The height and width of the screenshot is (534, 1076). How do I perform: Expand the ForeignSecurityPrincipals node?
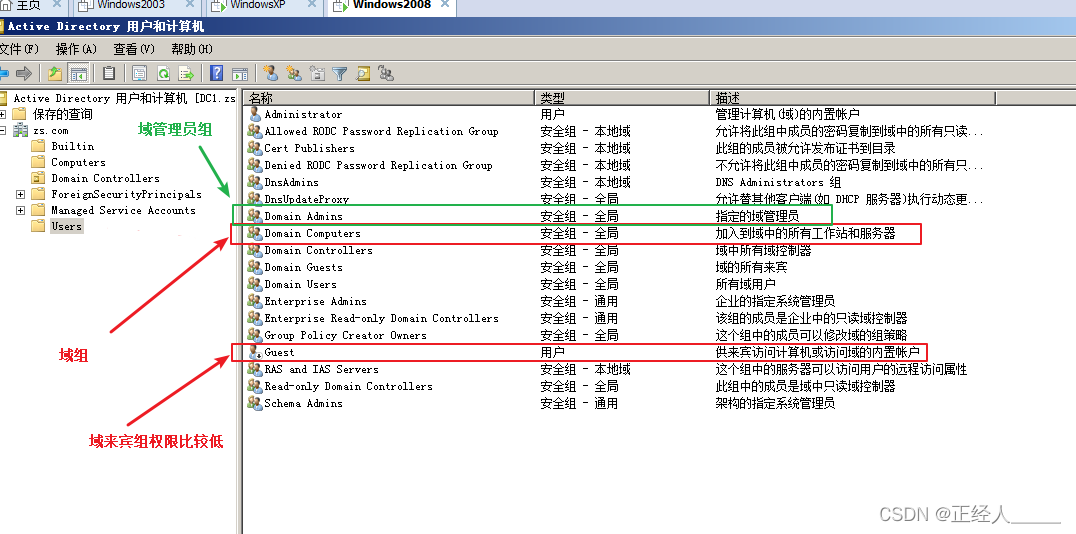pos(21,194)
